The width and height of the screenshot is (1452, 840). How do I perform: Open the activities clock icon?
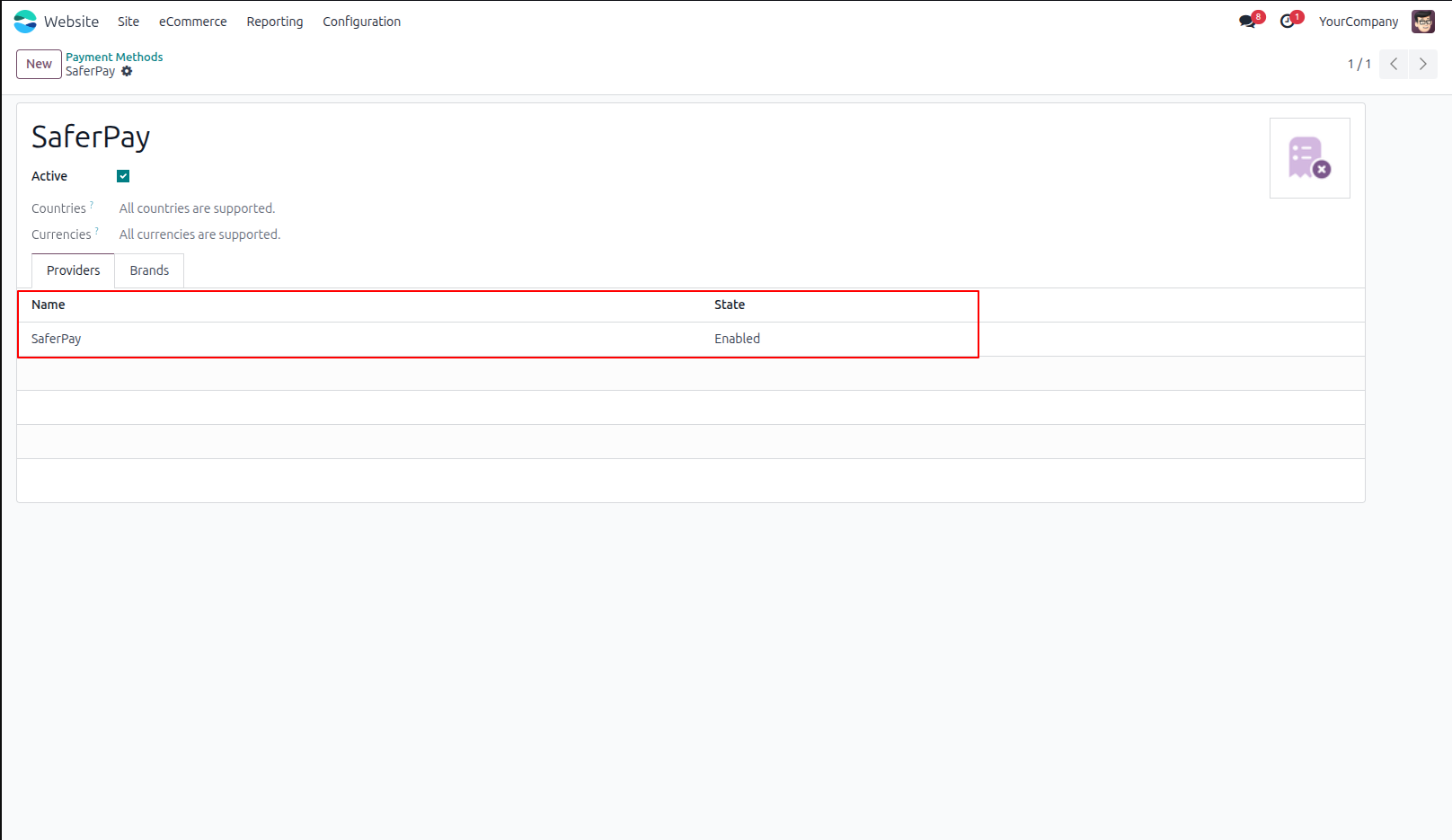1288,22
